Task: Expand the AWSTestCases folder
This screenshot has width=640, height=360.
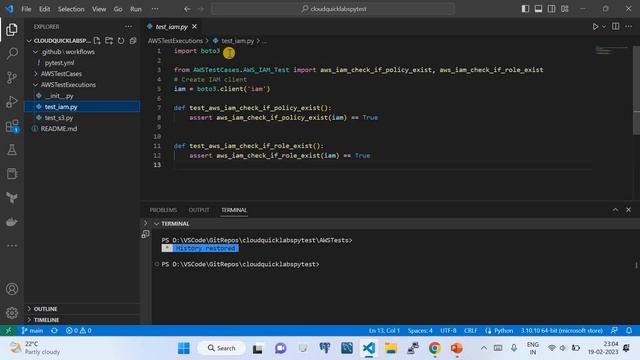Action: (x=61, y=74)
